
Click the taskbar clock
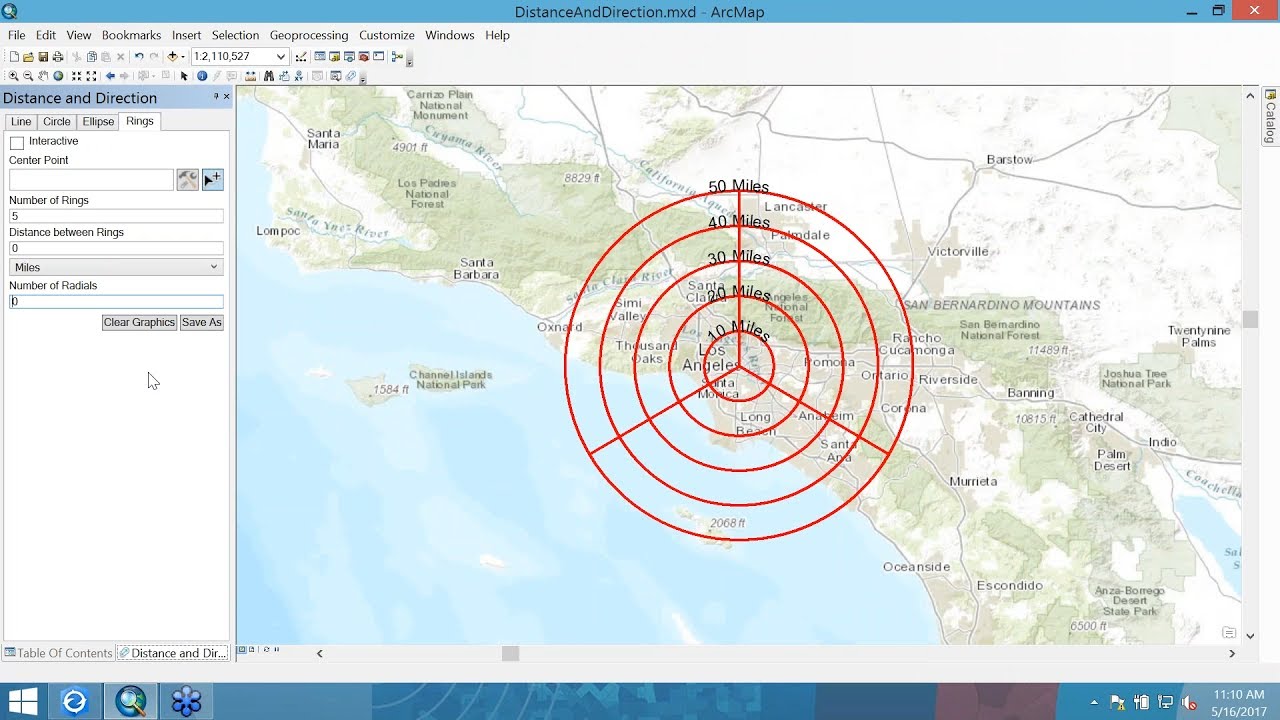(1238, 702)
